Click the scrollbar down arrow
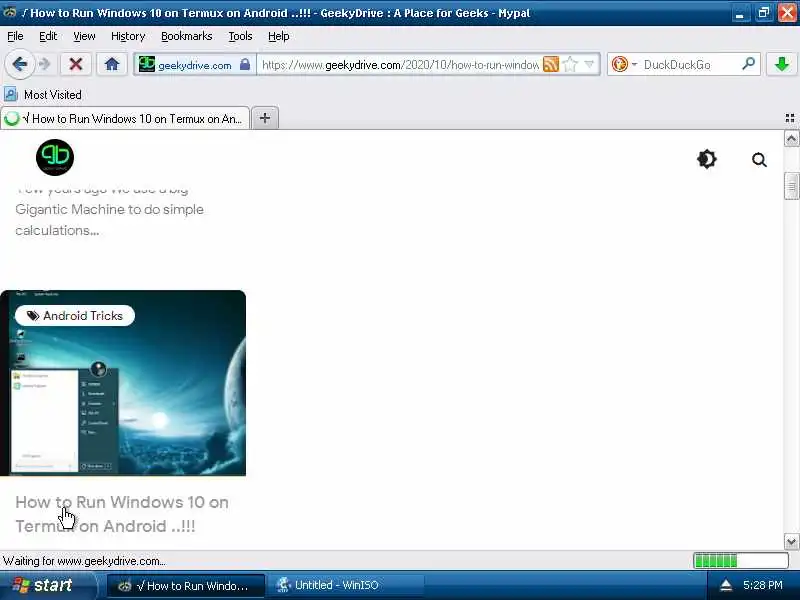This screenshot has width=800, height=600. tap(791, 541)
